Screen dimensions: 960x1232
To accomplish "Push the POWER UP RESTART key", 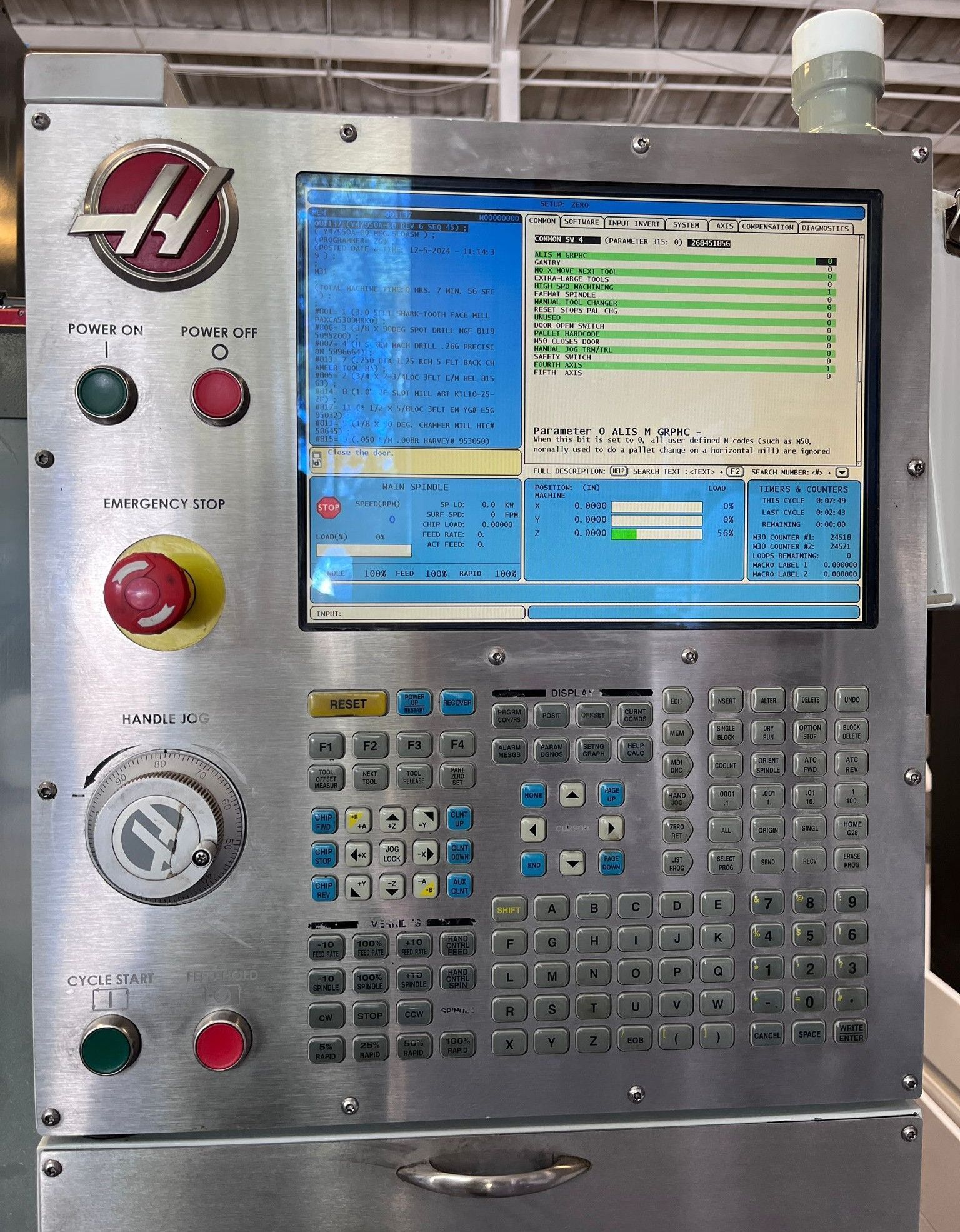I will click(414, 703).
